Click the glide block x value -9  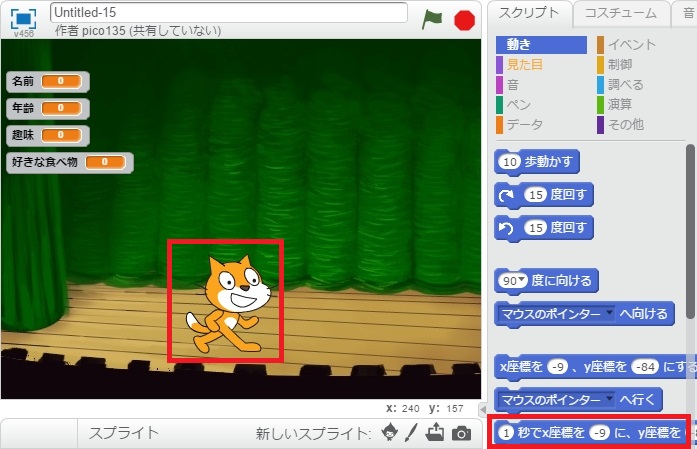point(599,433)
